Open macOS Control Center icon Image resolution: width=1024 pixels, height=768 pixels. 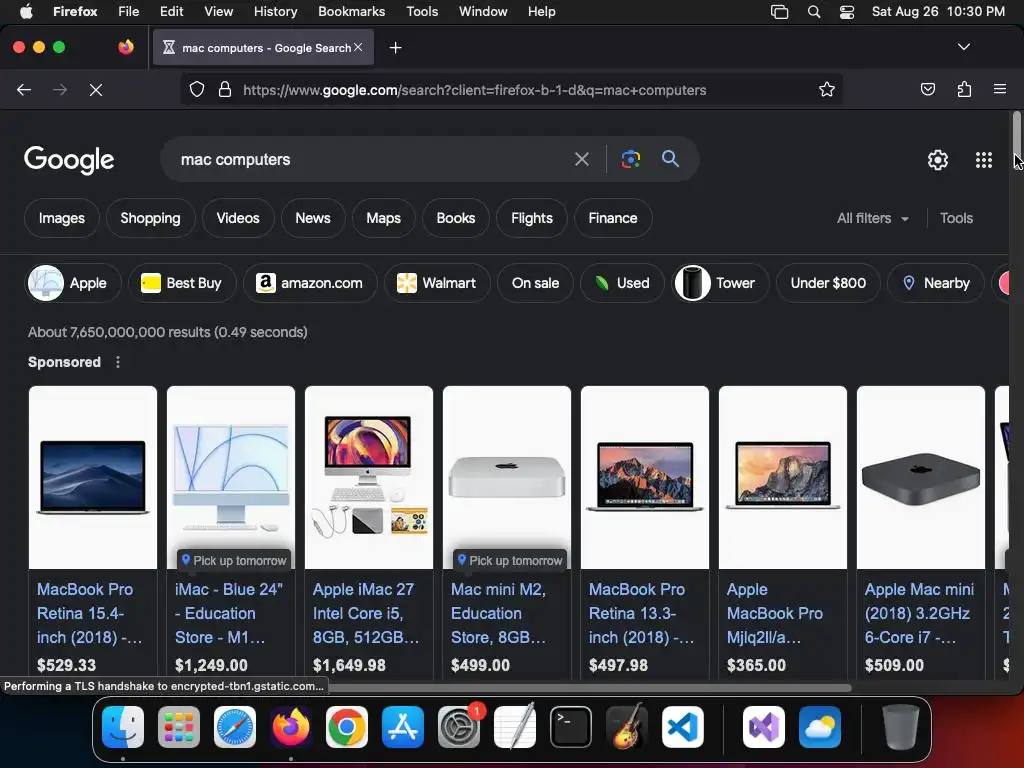[846, 12]
